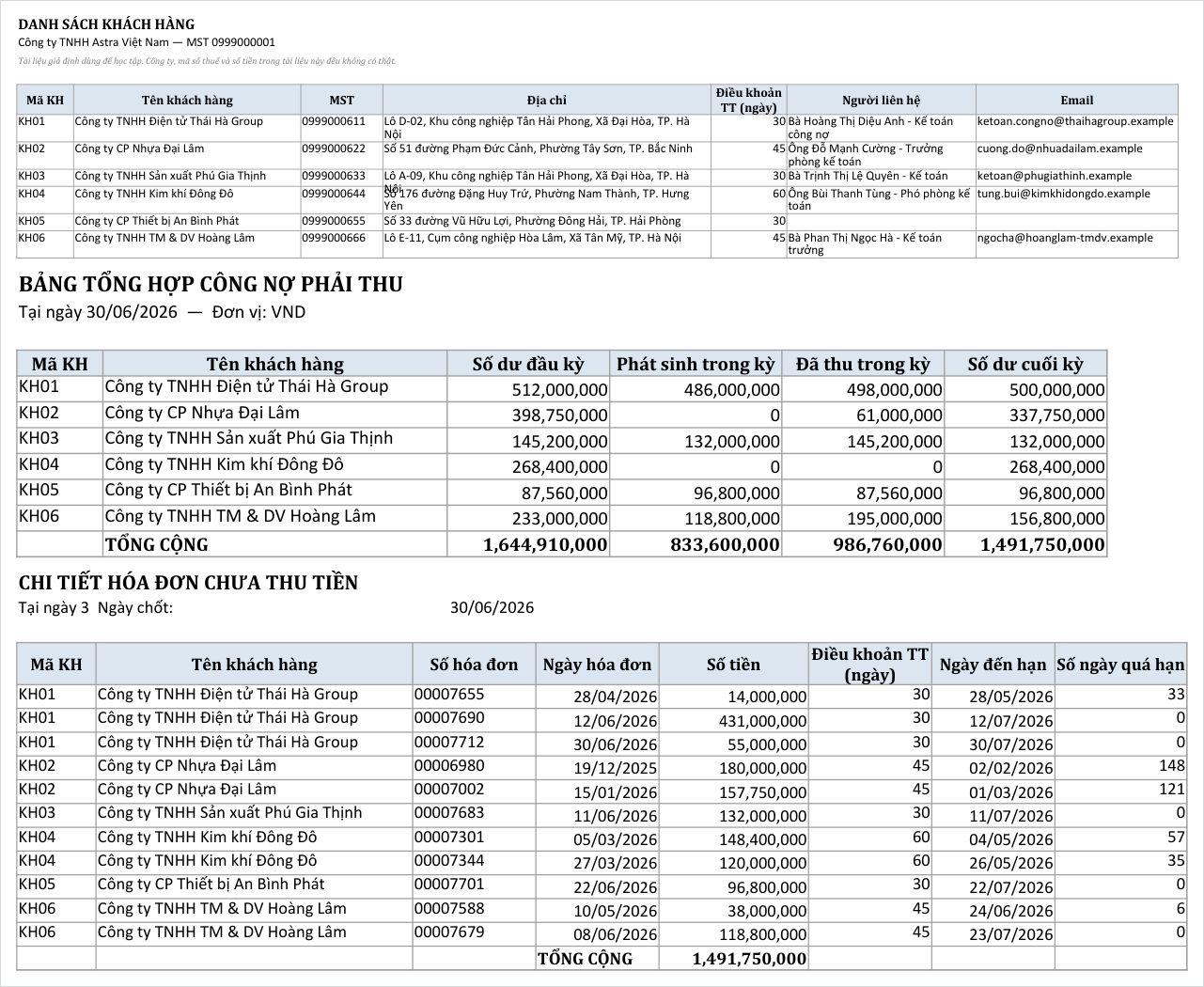
Task: Click the overdue days value 148
Action: pyautogui.click(x=1172, y=766)
